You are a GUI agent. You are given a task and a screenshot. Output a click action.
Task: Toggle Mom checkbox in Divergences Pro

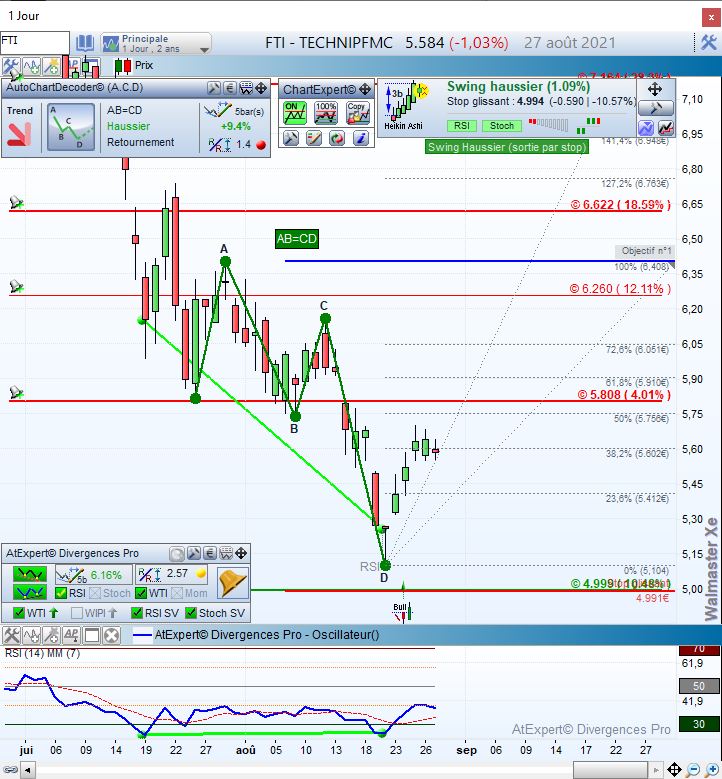click(x=177, y=593)
